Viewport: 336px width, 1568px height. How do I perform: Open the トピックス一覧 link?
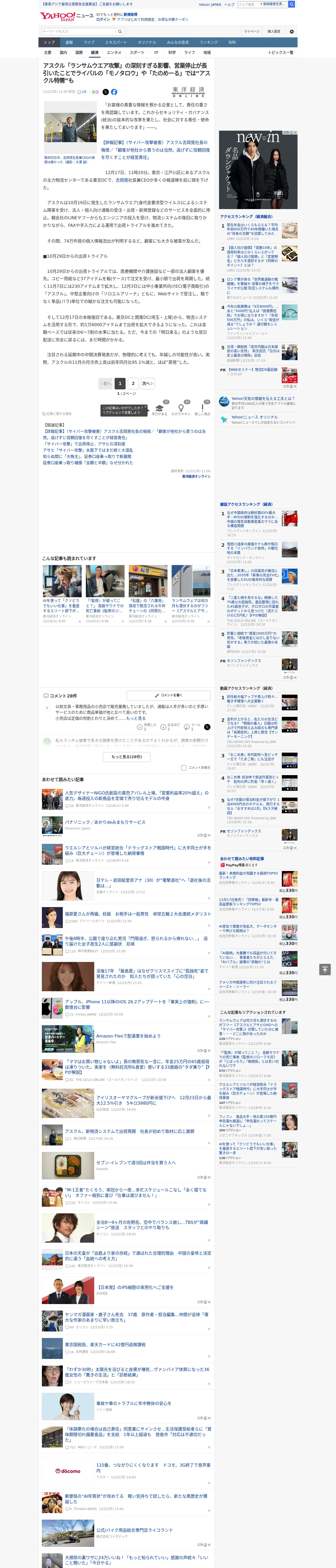coord(281,52)
